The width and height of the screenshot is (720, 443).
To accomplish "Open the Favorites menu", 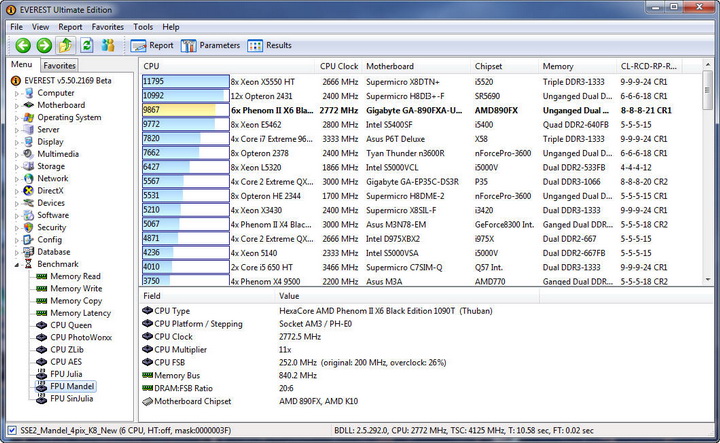I will point(107,27).
